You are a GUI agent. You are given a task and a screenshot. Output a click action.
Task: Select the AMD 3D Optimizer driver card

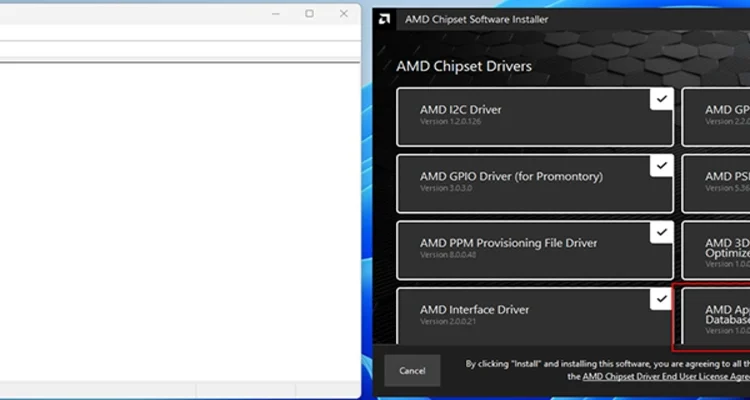click(x=716, y=250)
